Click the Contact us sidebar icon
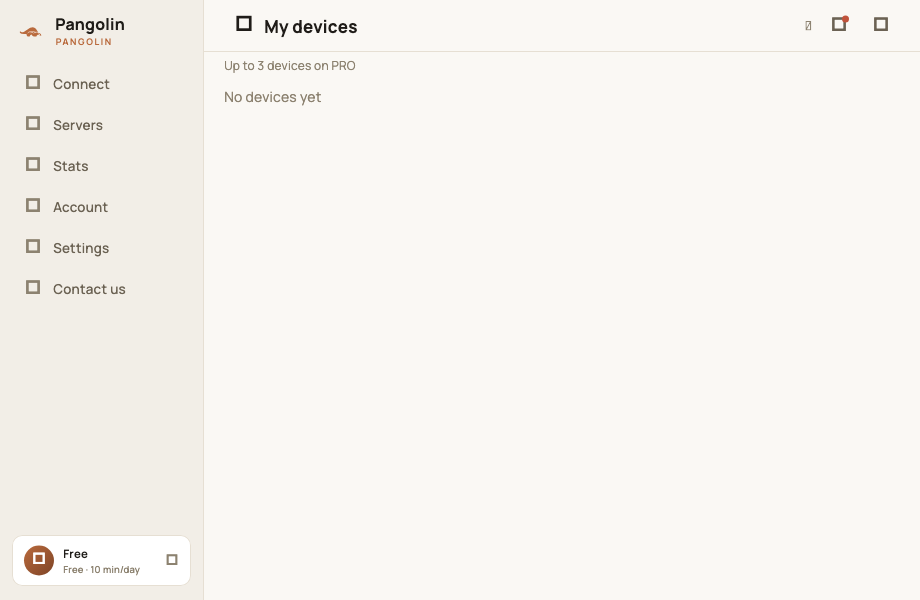 33,288
